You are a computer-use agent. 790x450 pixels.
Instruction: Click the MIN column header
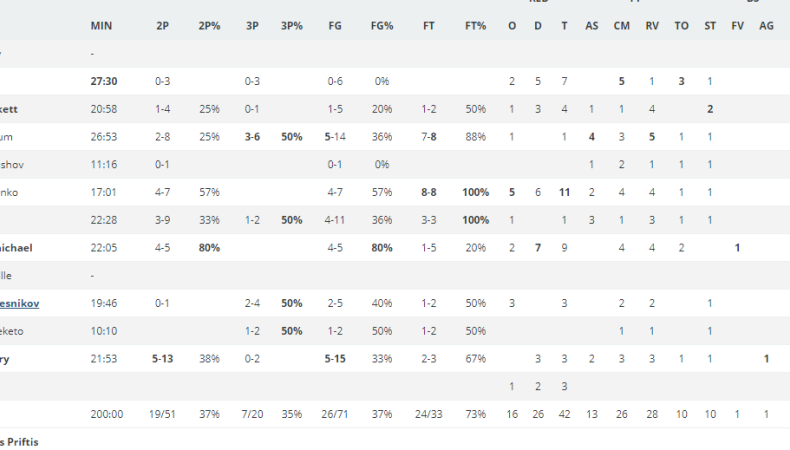click(101, 26)
